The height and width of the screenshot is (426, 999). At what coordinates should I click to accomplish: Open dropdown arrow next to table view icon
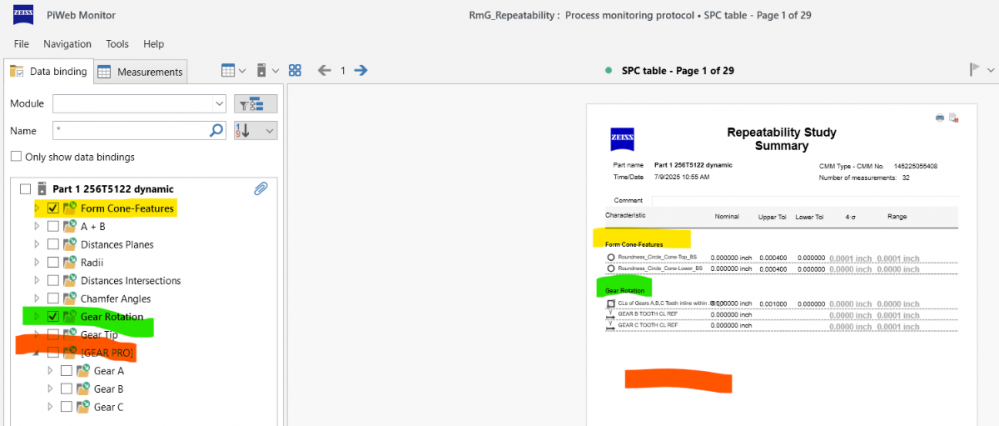point(243,71)
